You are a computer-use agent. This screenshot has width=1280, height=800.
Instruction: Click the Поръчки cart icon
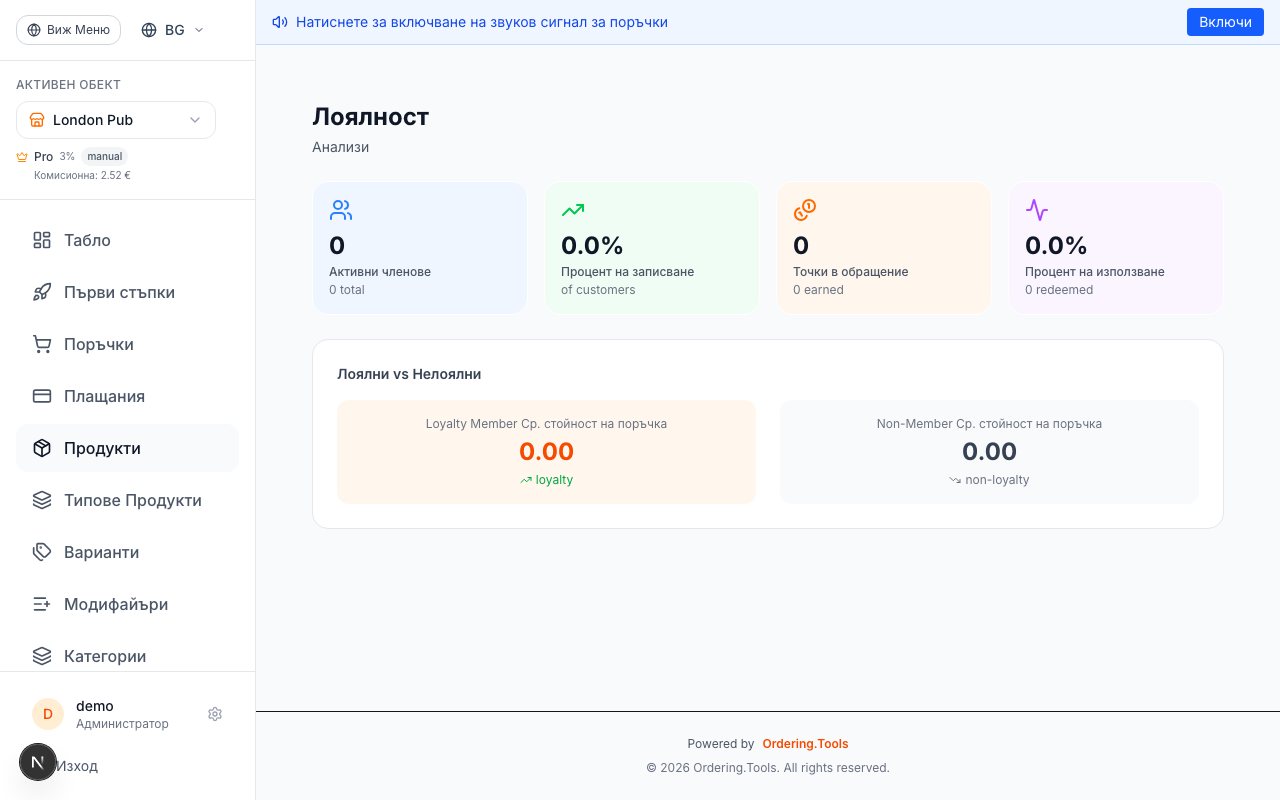coord(41,344)
